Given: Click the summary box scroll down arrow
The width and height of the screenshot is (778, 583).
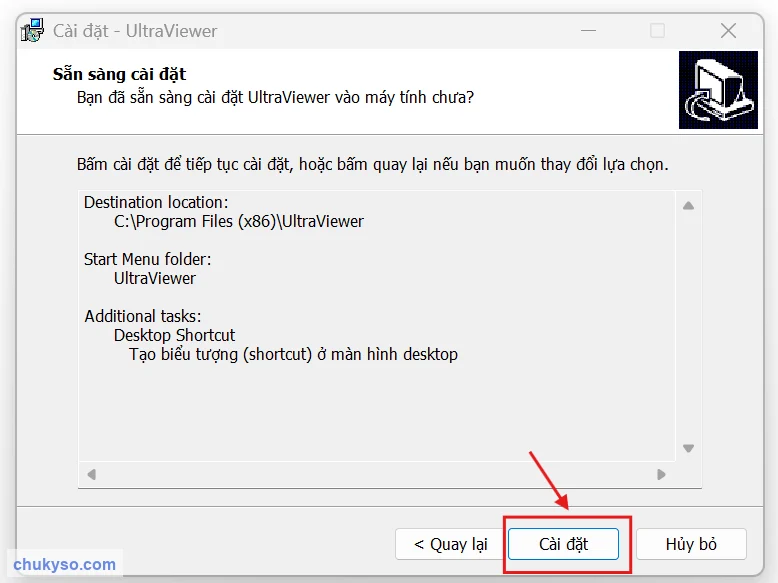Looking at the screenshot, I should [688, 448].
